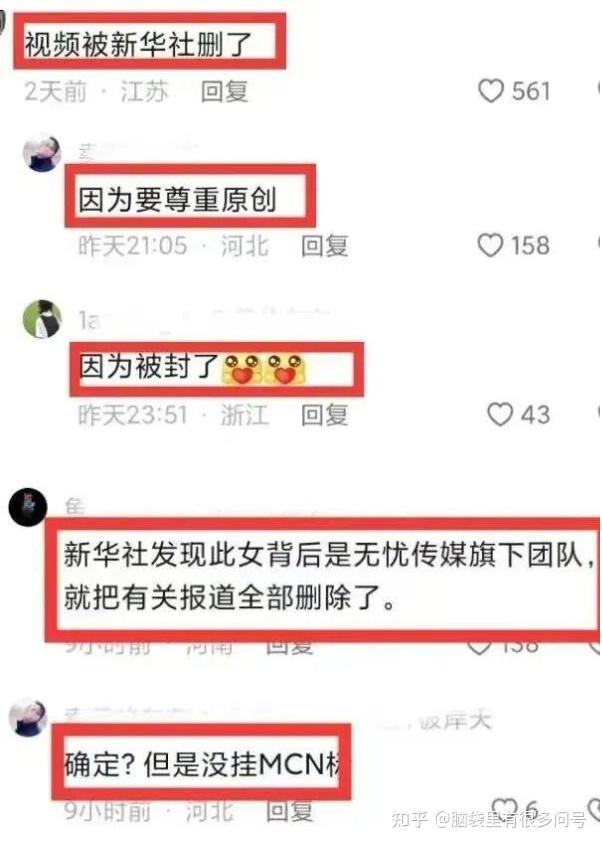Viewport: 602px width, 845px height.
Task: Like the comment with 6 likes
Action: (504, 808)
